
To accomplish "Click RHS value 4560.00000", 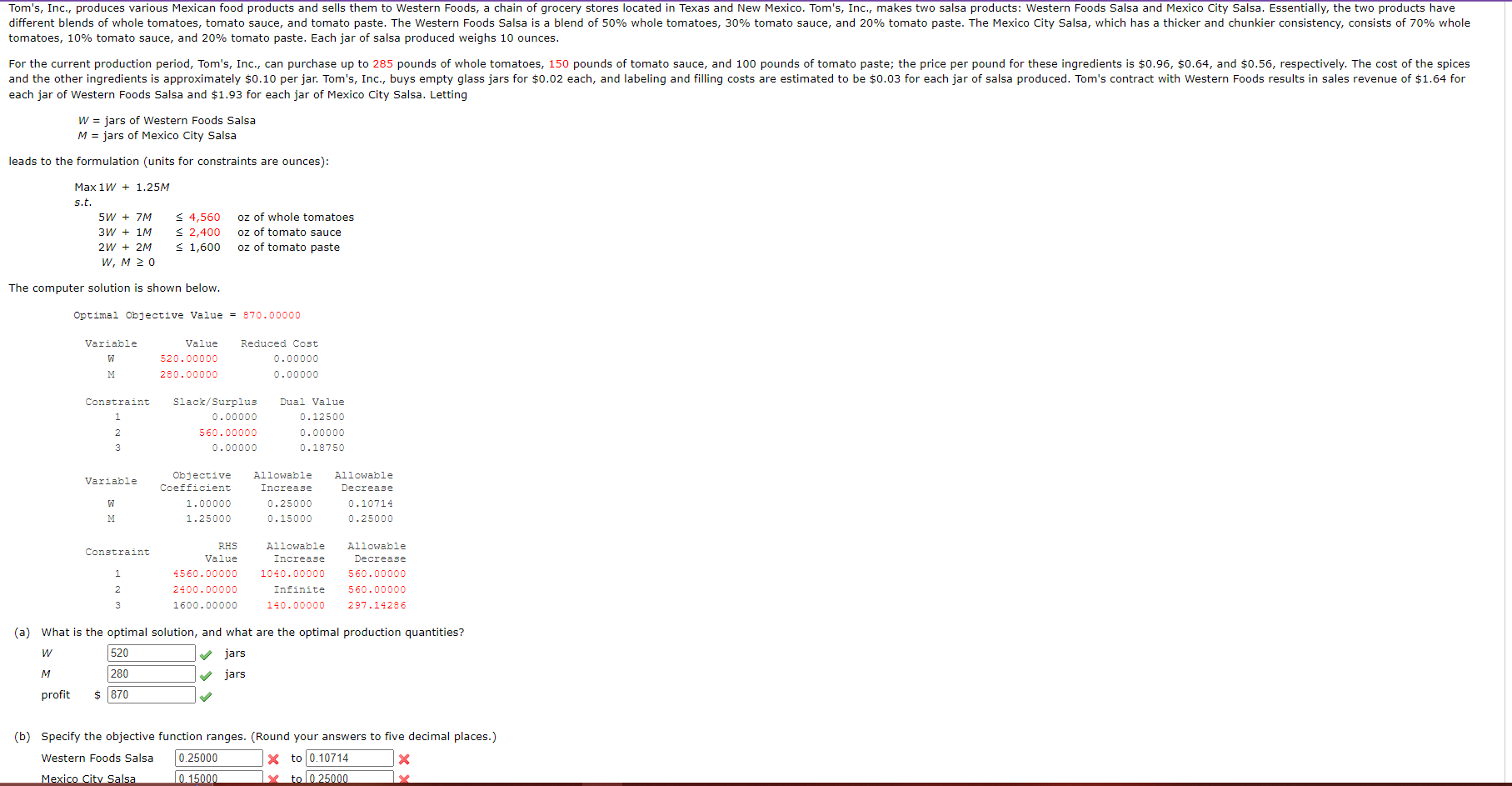I will pos(205,574).
